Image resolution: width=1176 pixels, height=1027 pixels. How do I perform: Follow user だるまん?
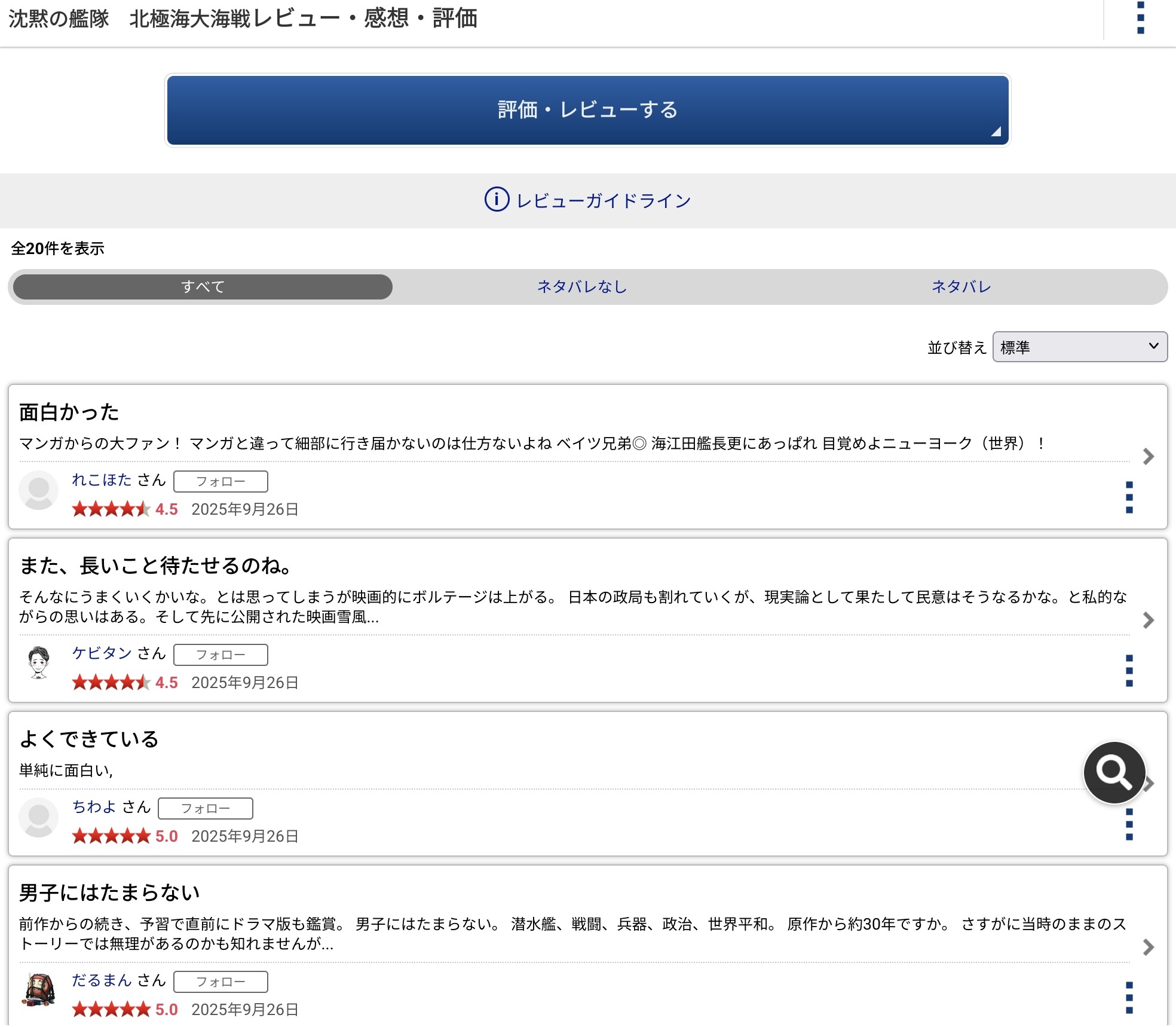[x=220, y=982]
